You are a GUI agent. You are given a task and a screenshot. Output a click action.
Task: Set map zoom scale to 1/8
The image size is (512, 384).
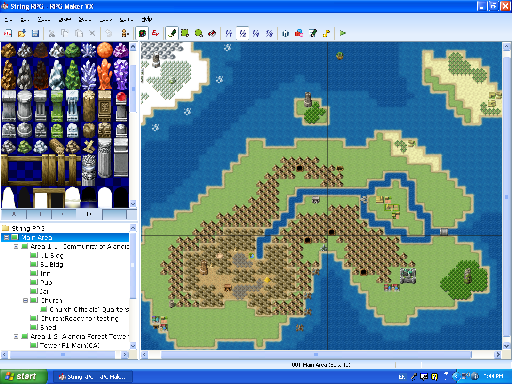coord(269,33)
